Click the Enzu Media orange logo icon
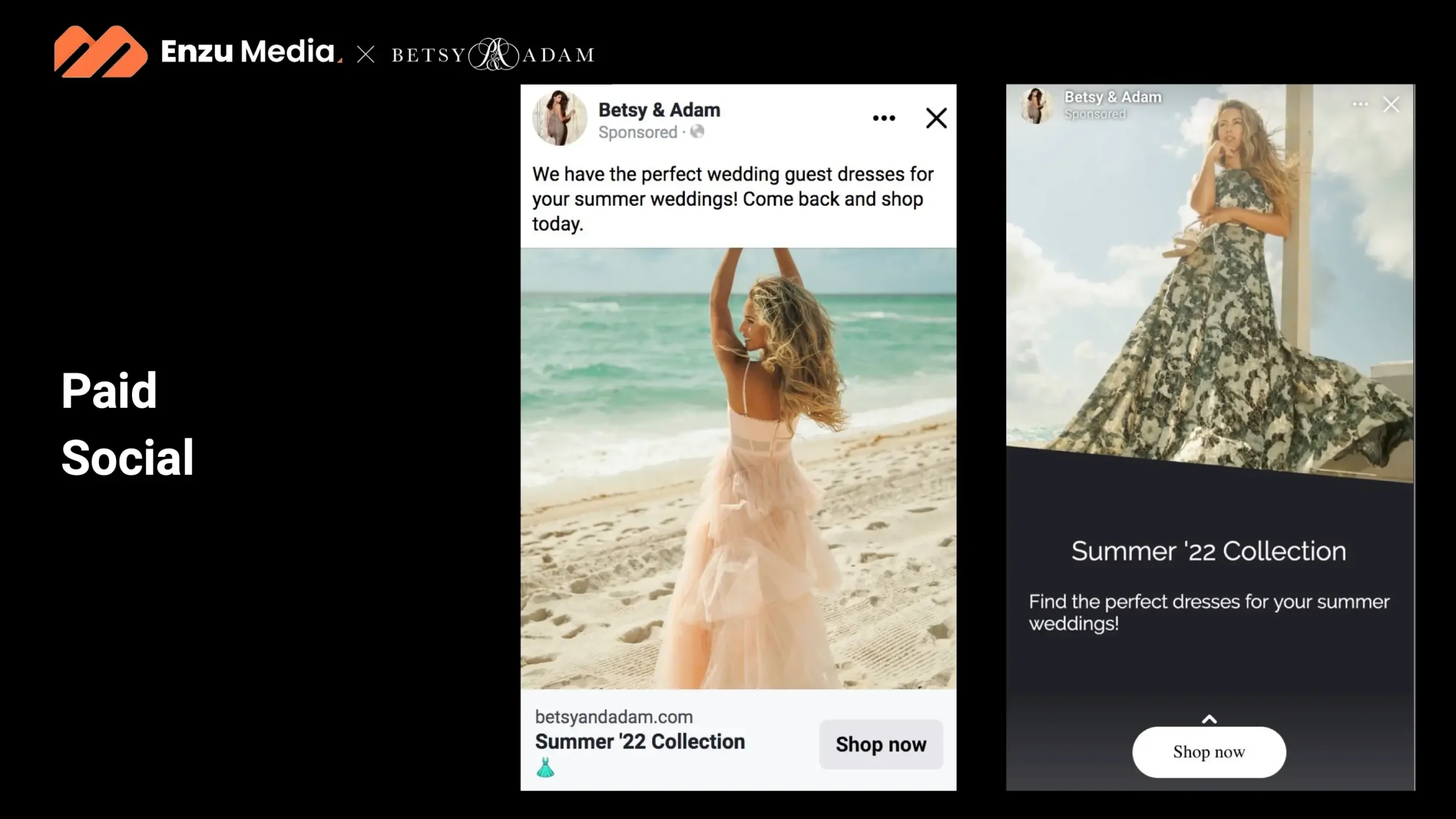1456x819 pixels. (x=101, y=51)
